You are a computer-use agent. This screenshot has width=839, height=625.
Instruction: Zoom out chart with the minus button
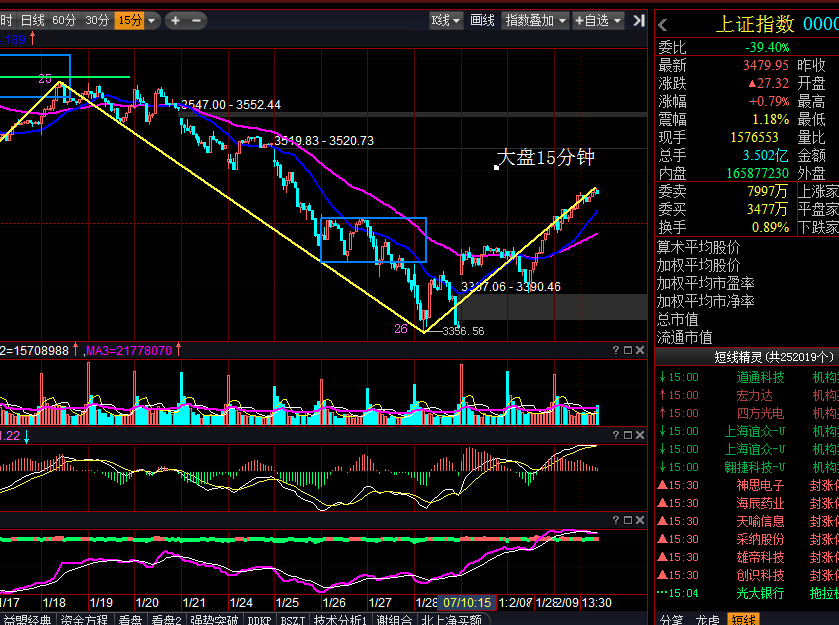point(196,21)
